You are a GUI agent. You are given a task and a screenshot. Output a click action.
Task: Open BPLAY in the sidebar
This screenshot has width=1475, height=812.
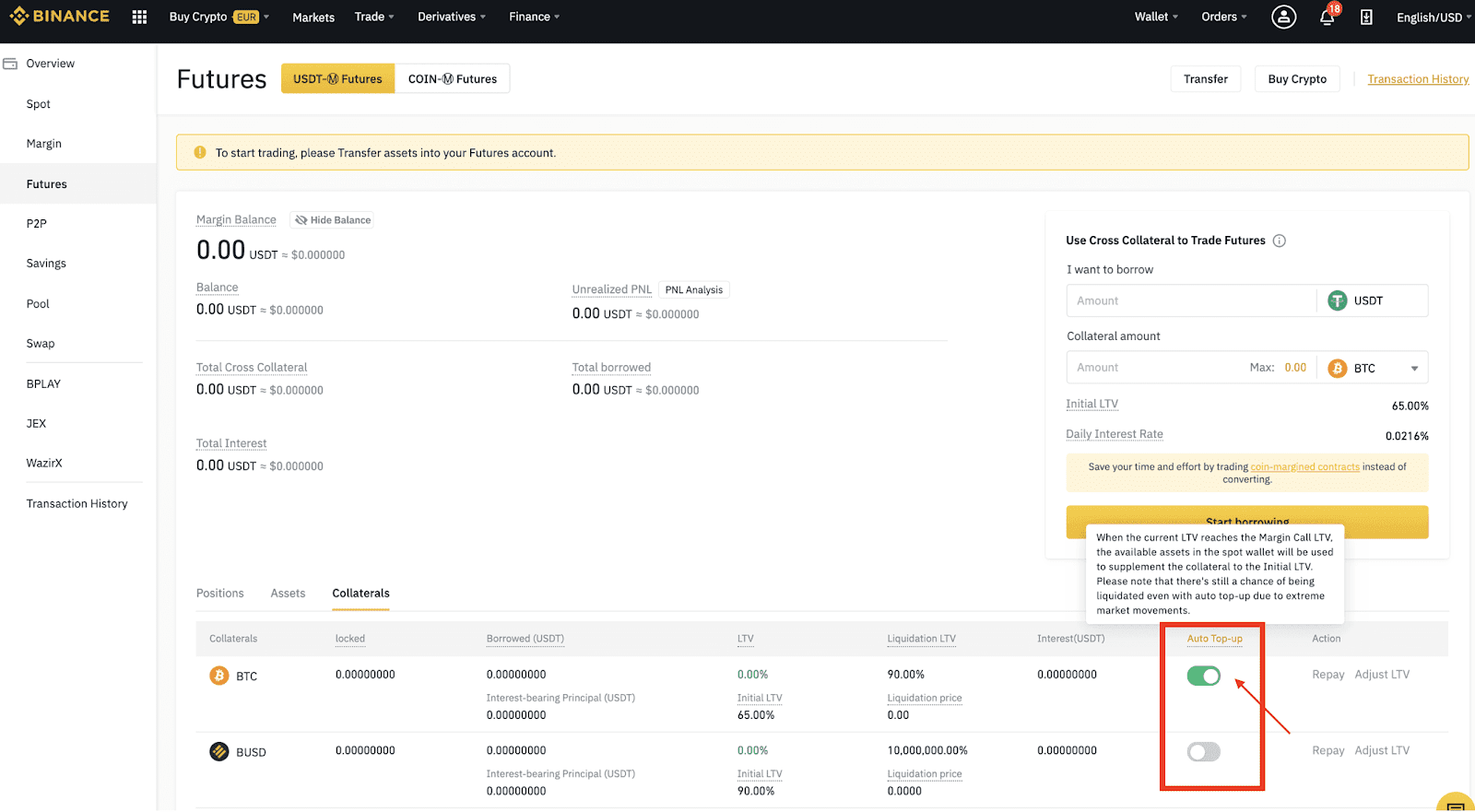pyautogui.click(x=43, y=384)
